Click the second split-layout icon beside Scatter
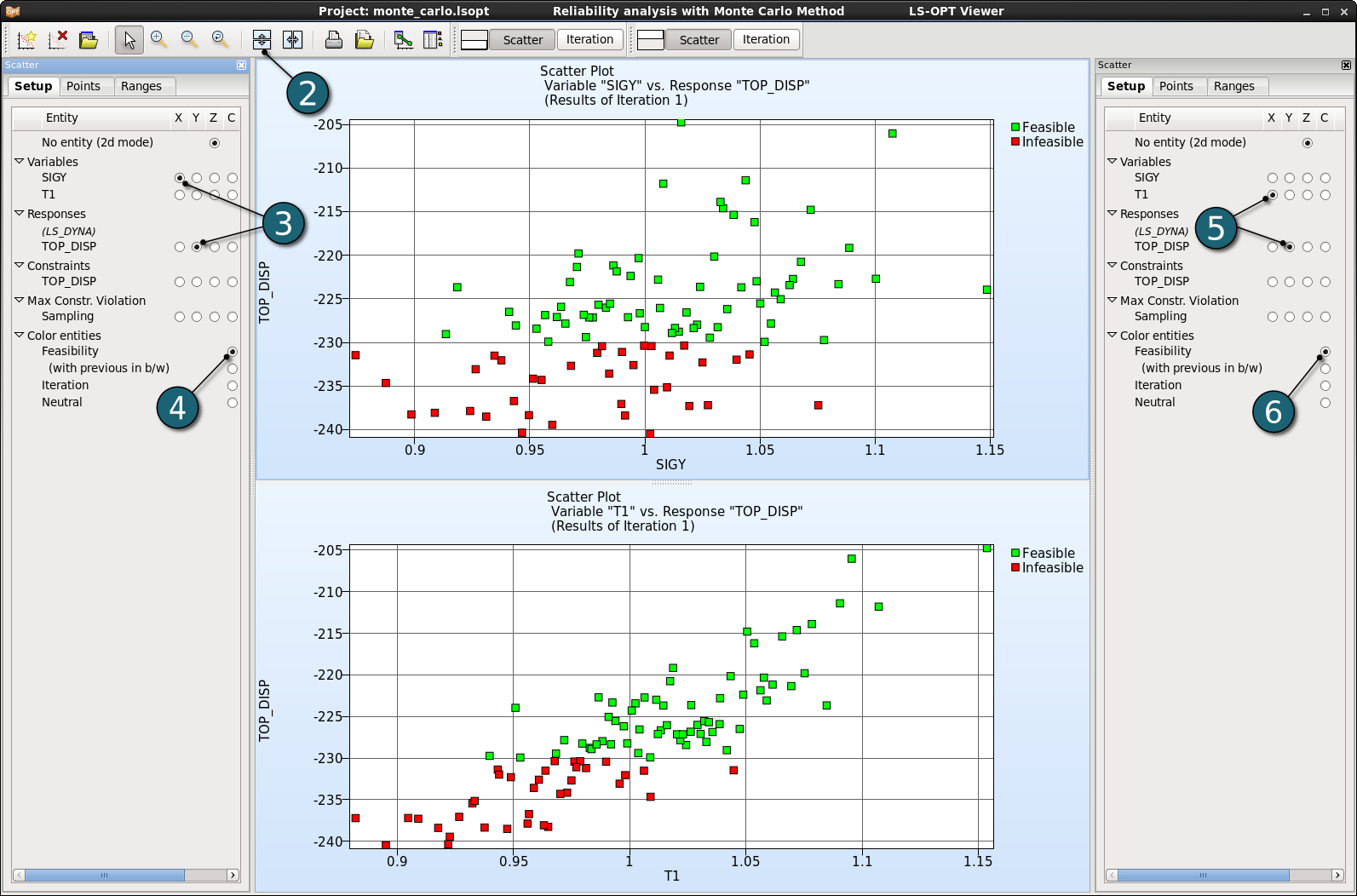 pyautogui.click(x=651, y=40)
